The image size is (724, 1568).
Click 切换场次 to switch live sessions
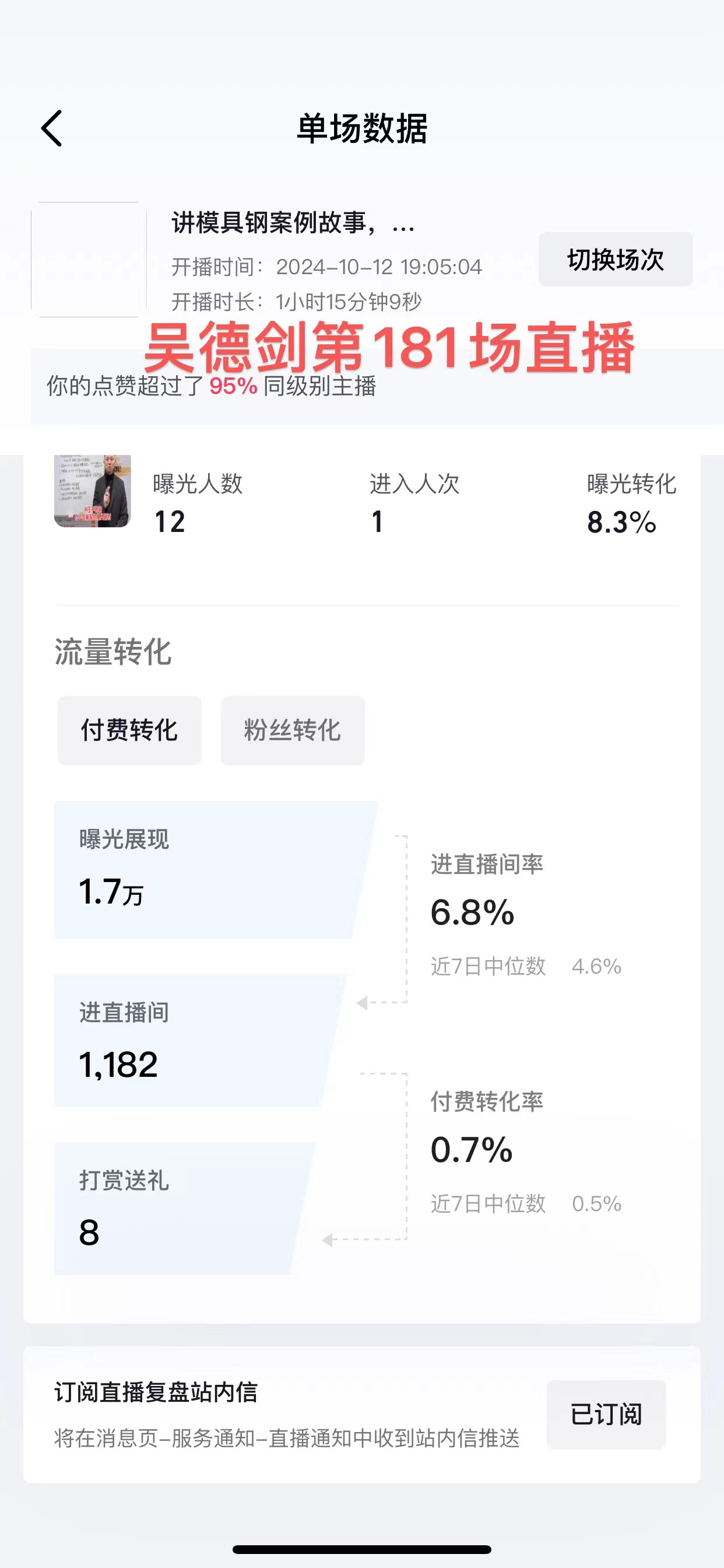613,258
